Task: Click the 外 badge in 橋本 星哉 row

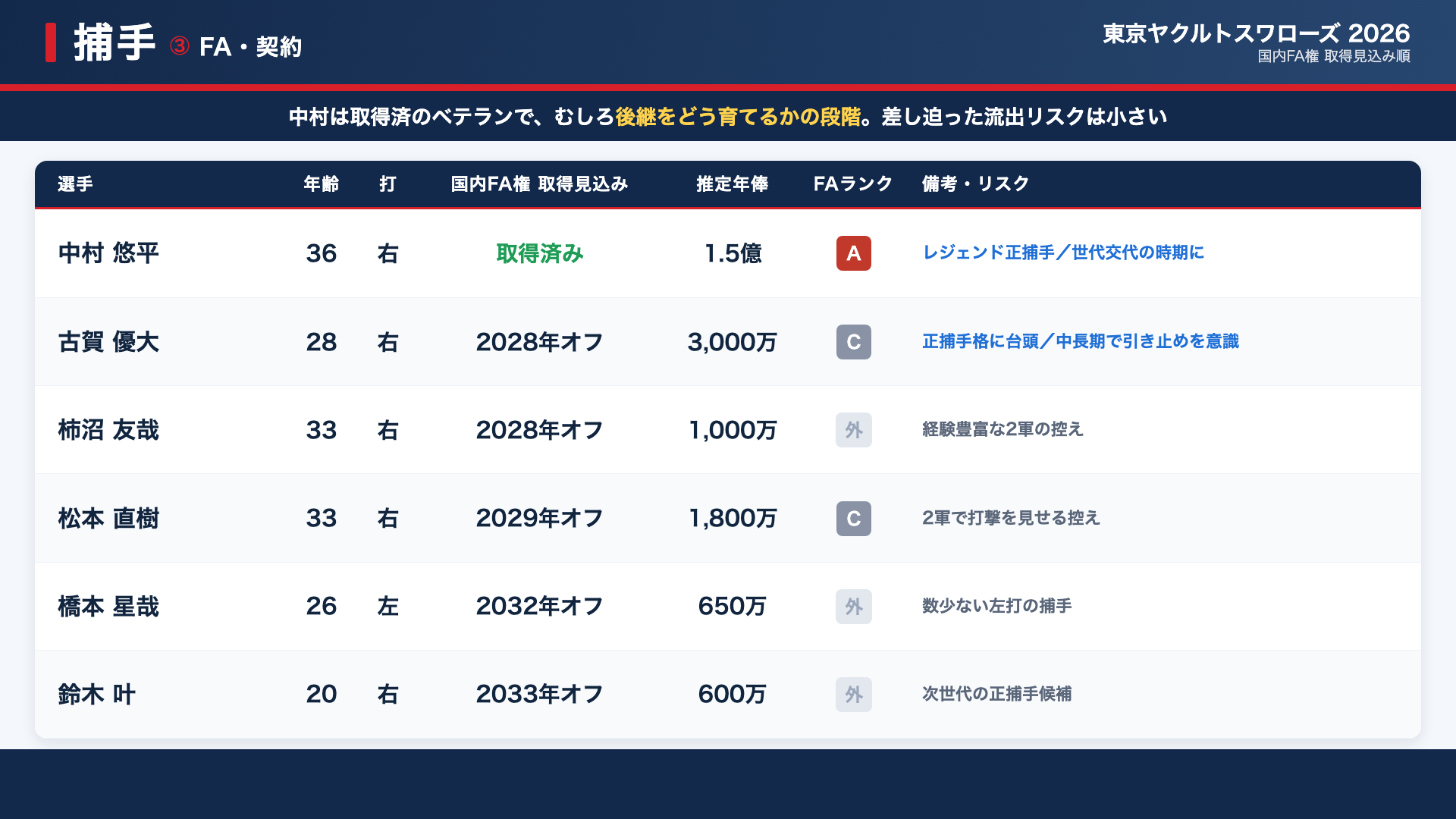Action: click(853, 607)
